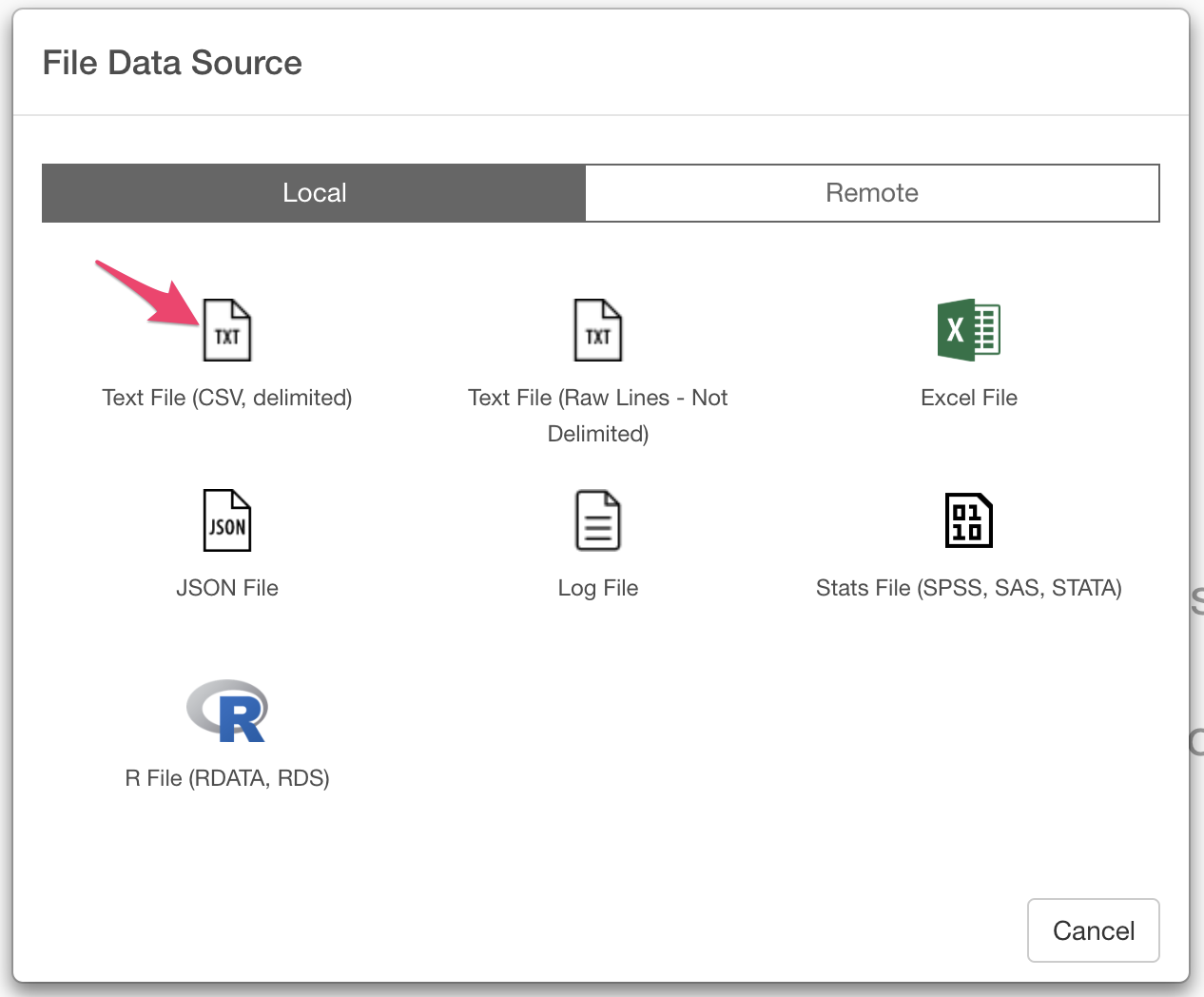The width and height of the screenshot is (1204, 997).
Task: Click the 'Text File (Raw Lines - Not Delimited)' label
Action: coord(598,416)
